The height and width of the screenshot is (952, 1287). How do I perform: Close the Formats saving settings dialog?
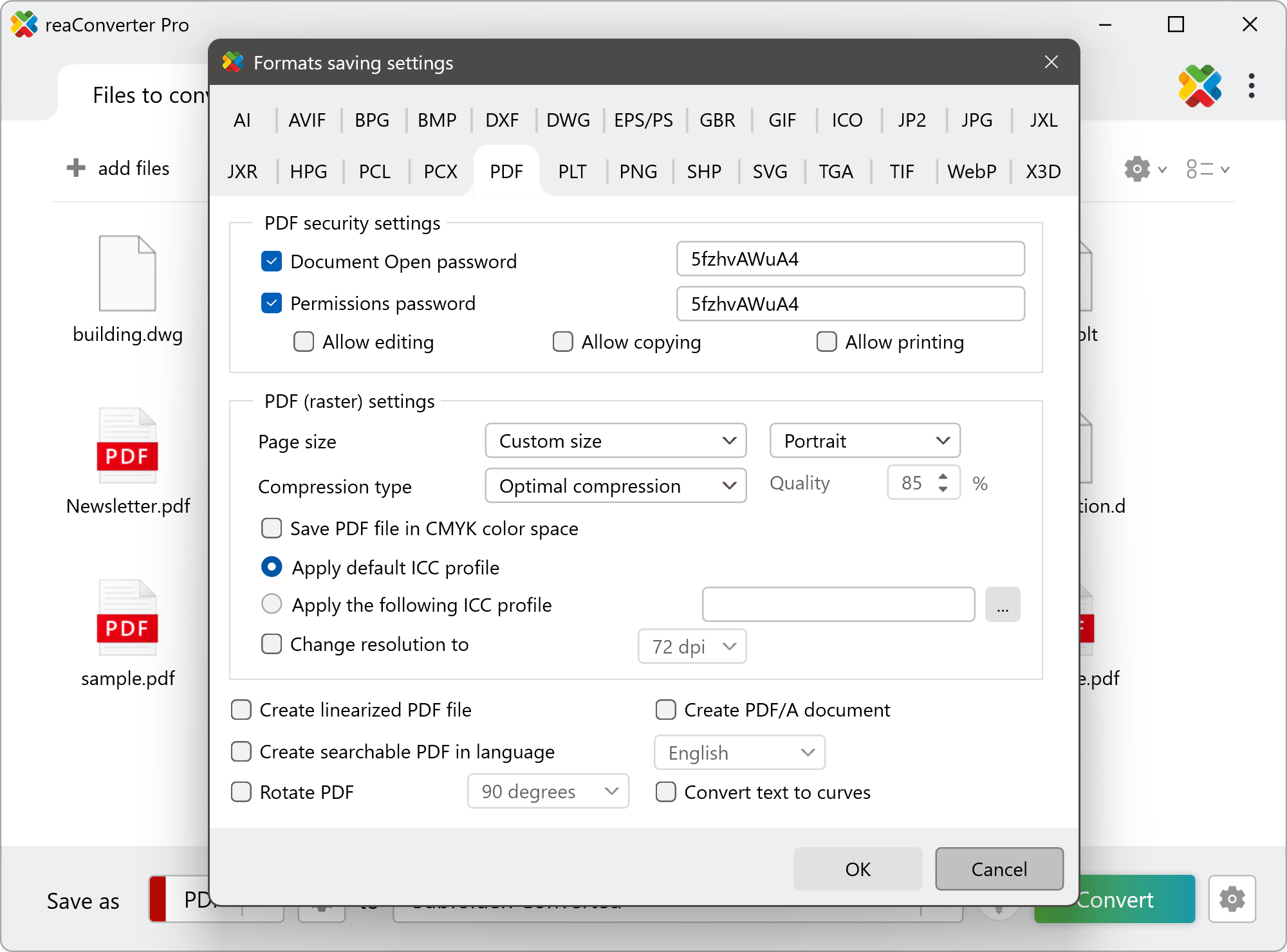pos(1051,62)
